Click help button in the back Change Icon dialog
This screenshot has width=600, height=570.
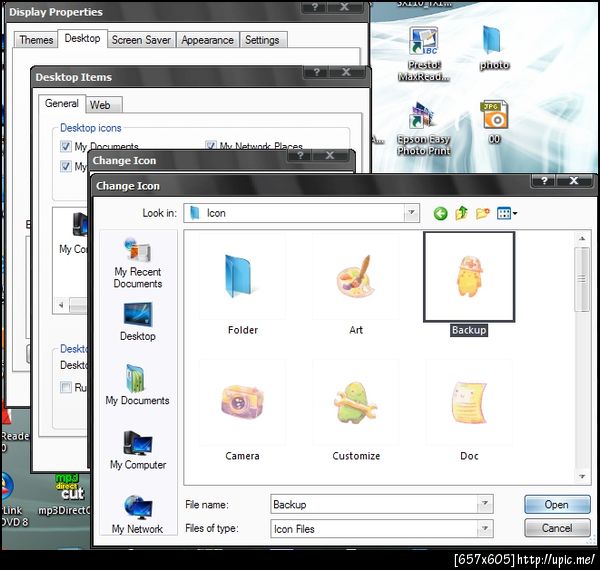(x=300, y=155)
